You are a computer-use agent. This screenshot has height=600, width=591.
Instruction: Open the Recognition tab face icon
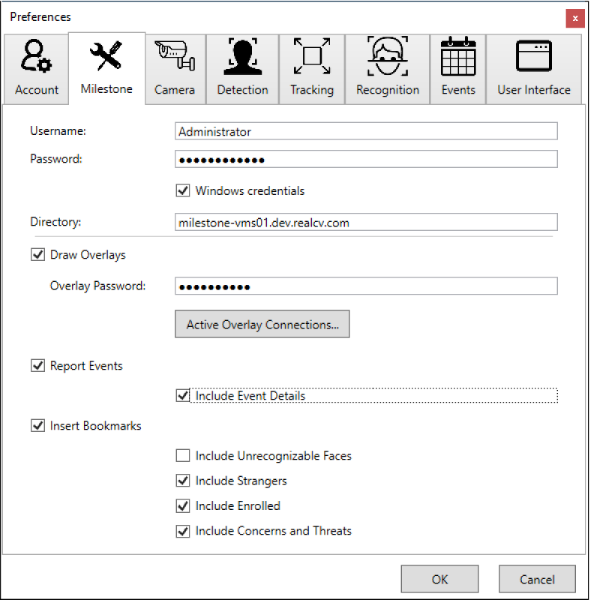[x=387, y=56]
